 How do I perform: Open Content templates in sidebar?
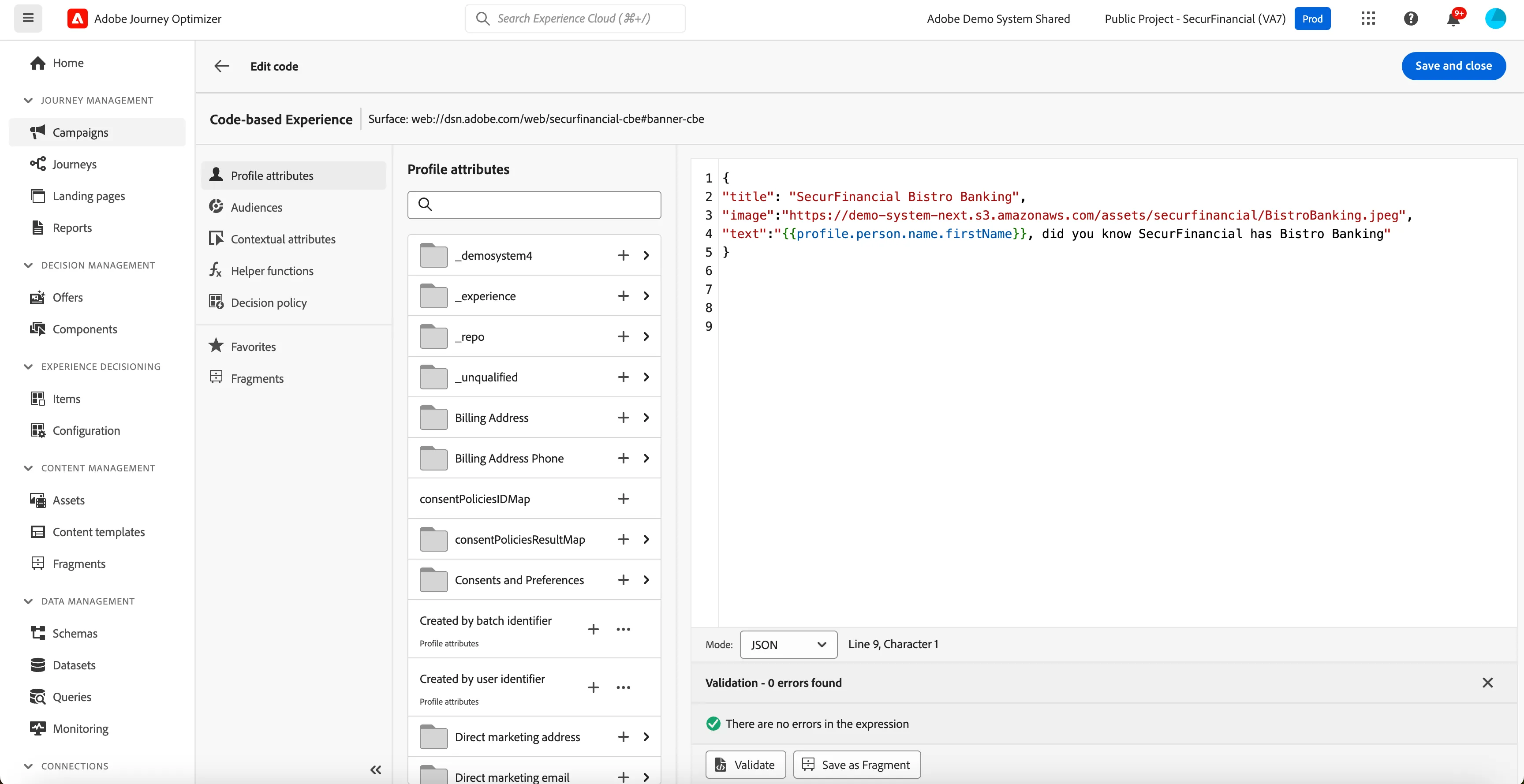click(97, 532)
